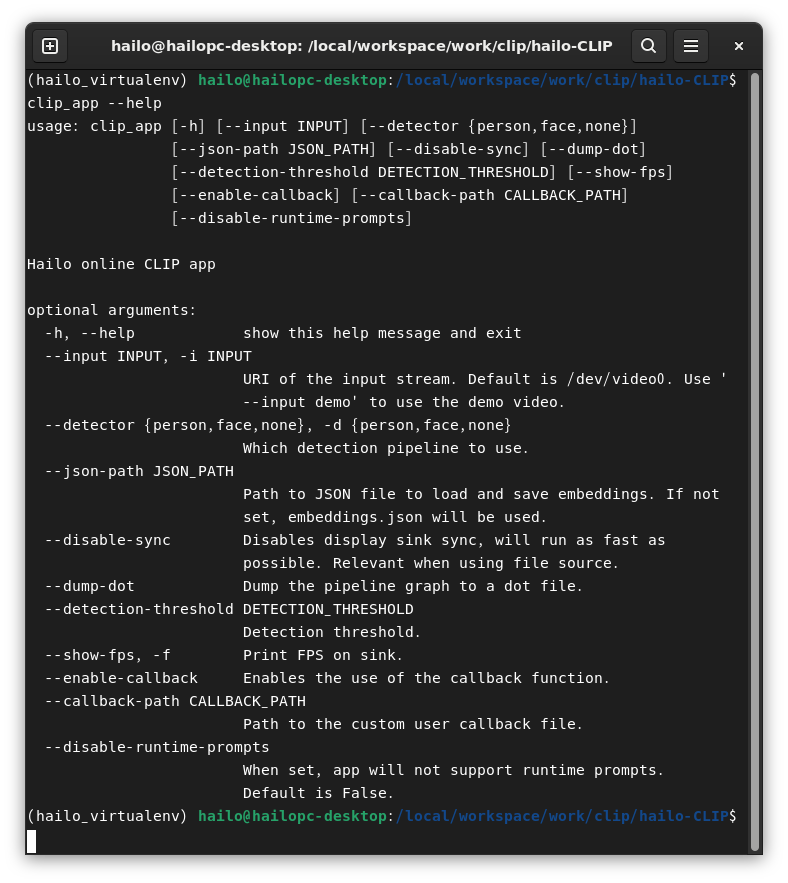This screenshot has width=788, height=883.
Task: Open the hamburger menu
Action: pyautogui.click(x=690, y=46)
